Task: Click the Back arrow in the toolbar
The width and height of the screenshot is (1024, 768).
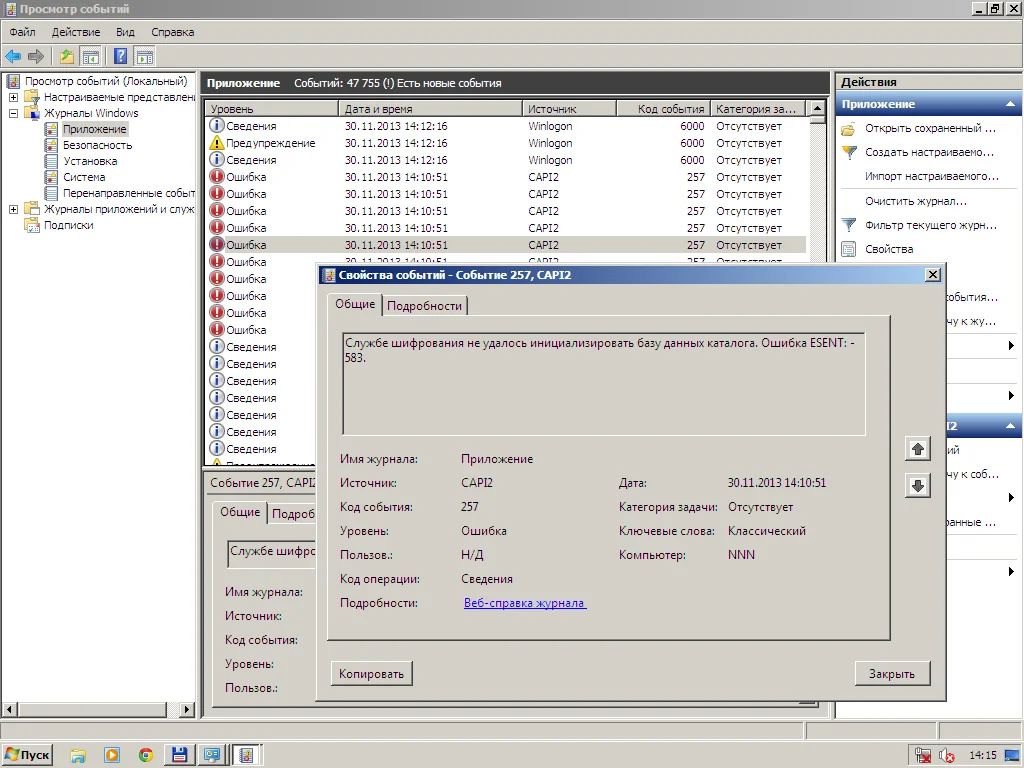Action: (13, 56)
